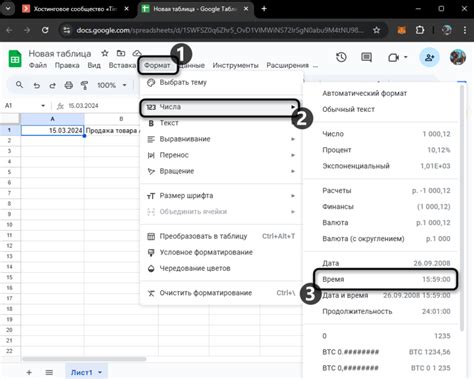Image resolution: width=474 pixels, height=379 pixels.
Task: Select Обычный текст format
Action: (x=382, y=109)
